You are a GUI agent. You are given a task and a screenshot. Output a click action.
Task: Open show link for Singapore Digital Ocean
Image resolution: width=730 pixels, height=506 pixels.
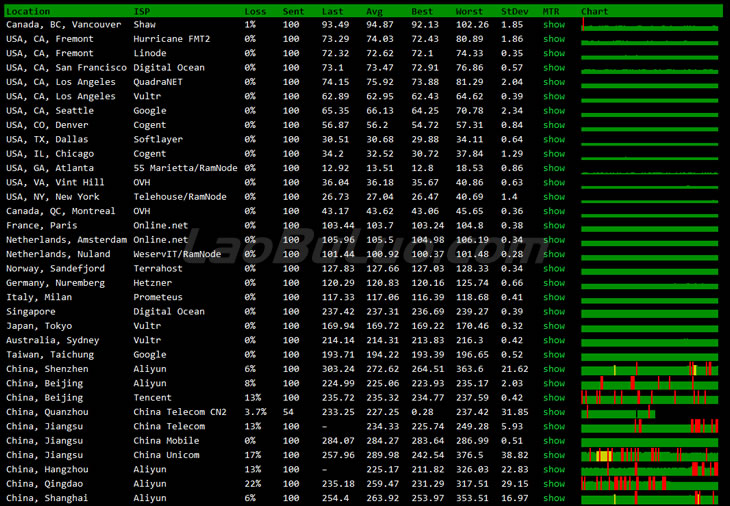click(554, 312)
